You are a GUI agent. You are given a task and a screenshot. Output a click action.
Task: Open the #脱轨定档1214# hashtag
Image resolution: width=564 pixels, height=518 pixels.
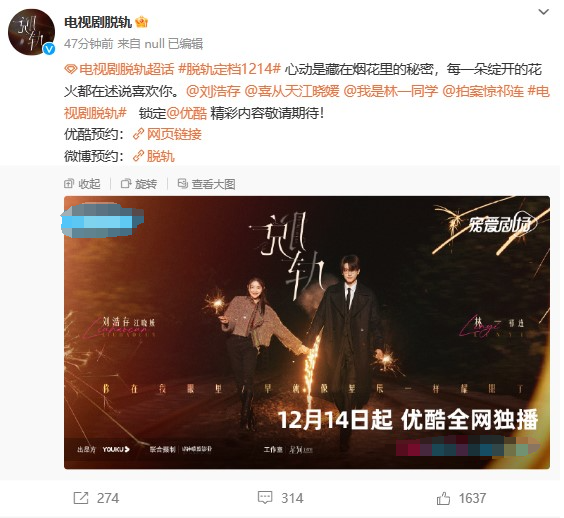click(229, 69)
